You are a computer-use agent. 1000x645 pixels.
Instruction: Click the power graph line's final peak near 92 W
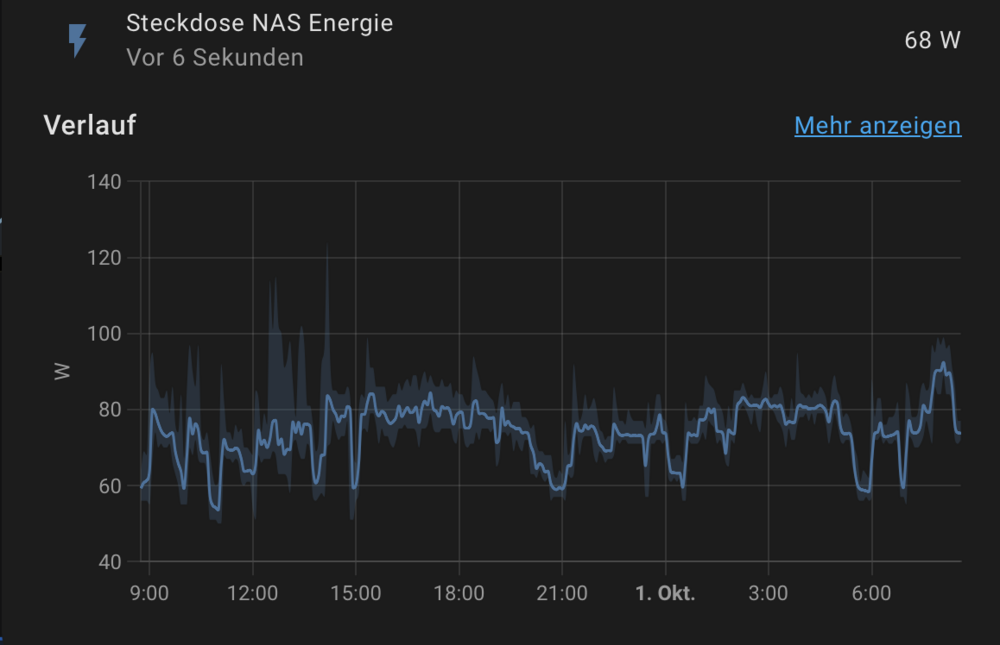(943, 364)
